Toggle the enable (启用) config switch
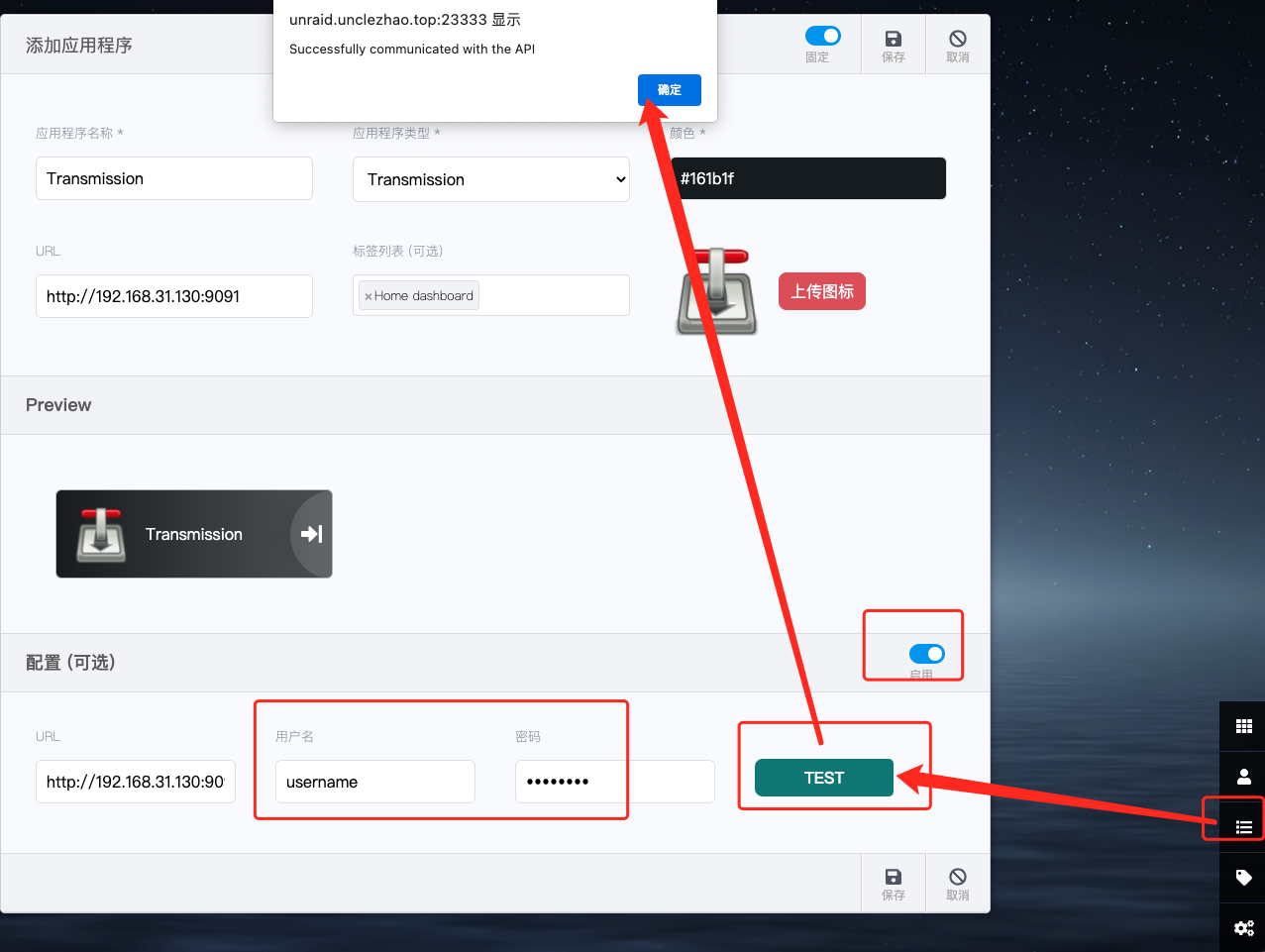Image resolution: width=1265 pixels, height=952 pixels. 927,654
